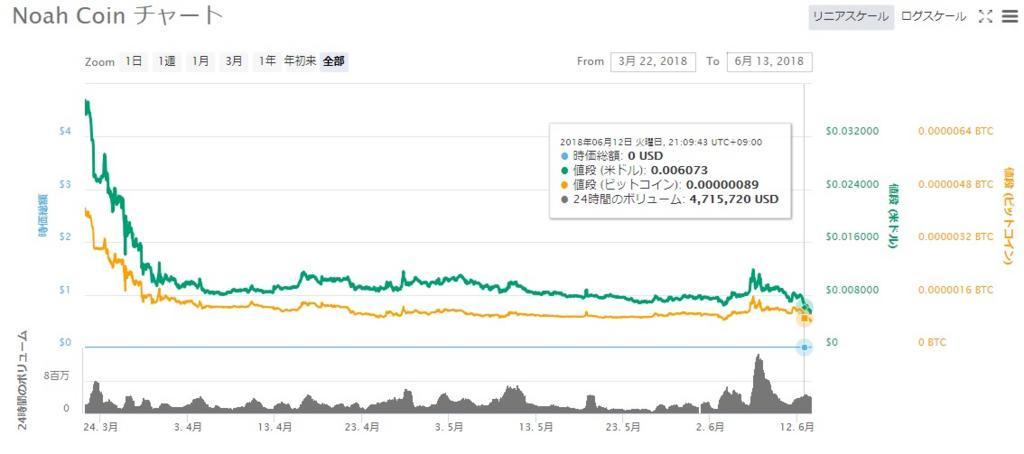Click the 0.0000048 BTC axis label
This screenshot has width=1024, height=454.
(955, 184)
